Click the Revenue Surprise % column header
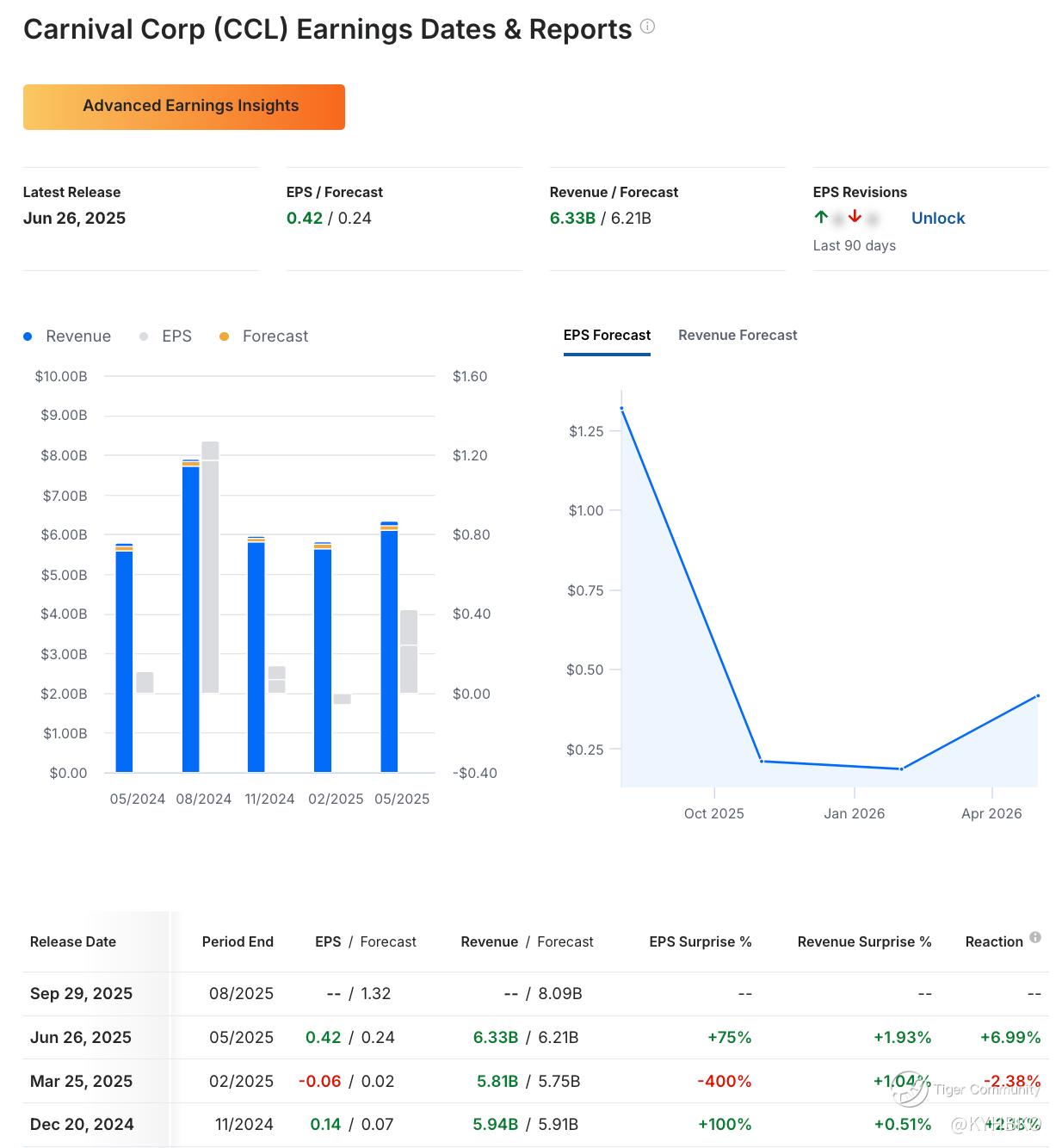 pos(864,942)
